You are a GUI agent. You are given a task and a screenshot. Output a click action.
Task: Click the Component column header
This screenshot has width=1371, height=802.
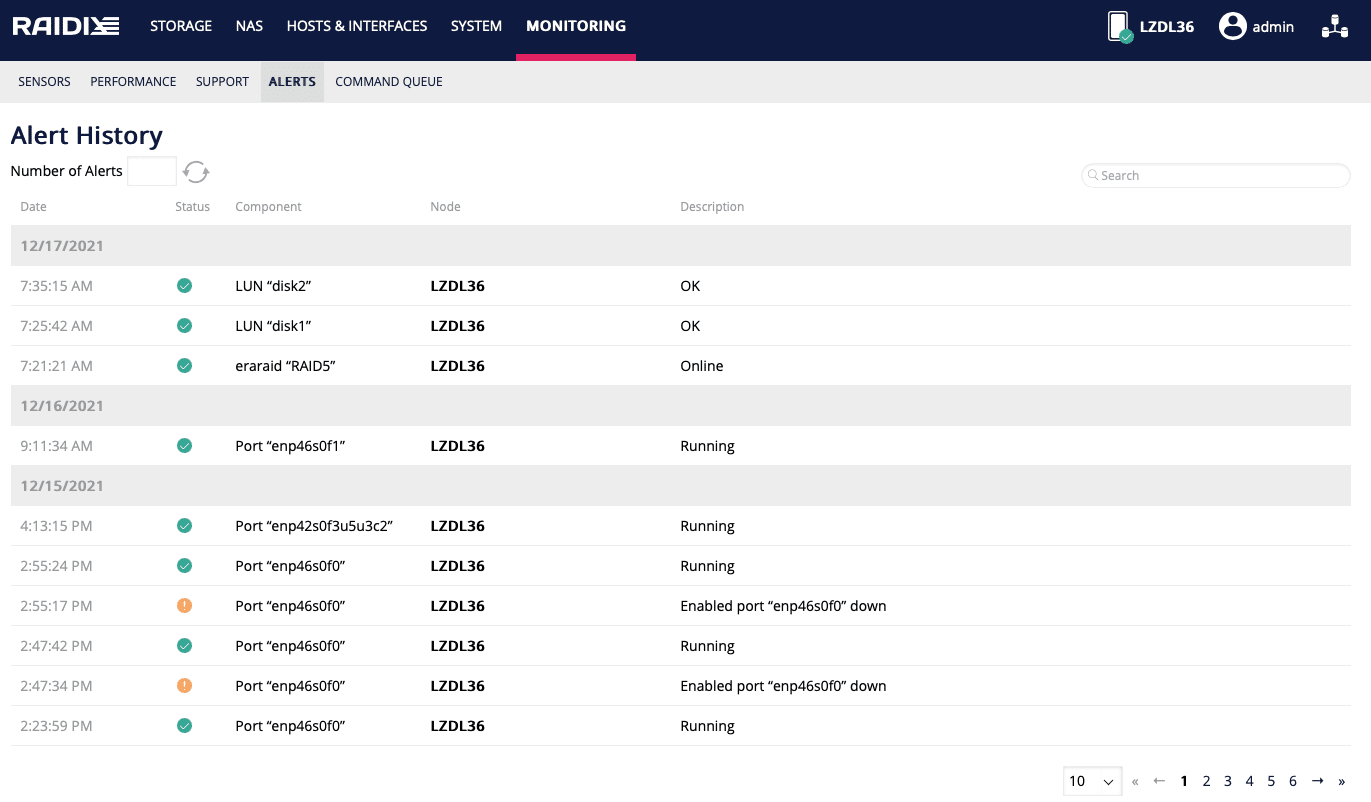click(x=268, y=207)
